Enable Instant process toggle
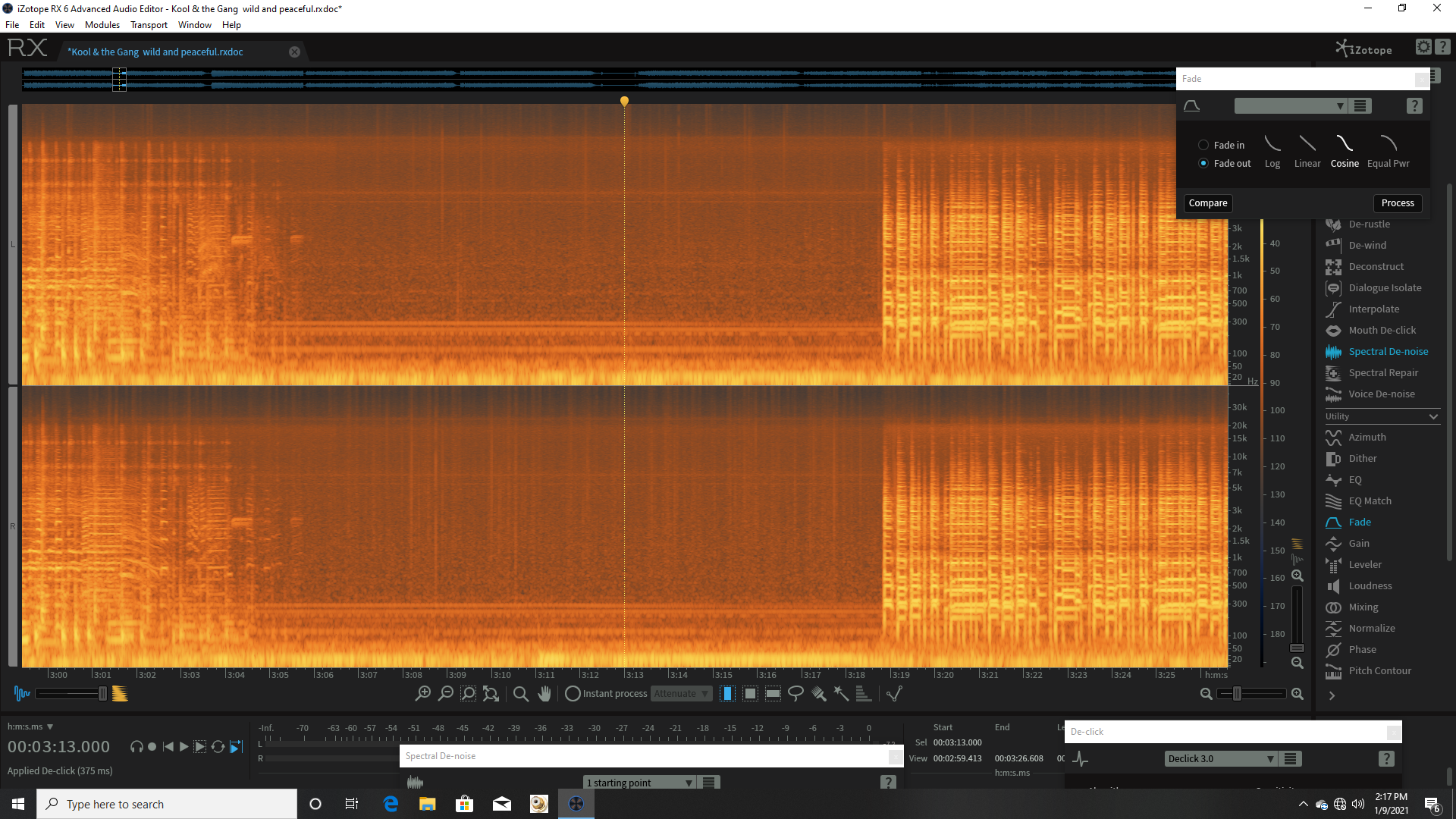 (x=573, y=693)
